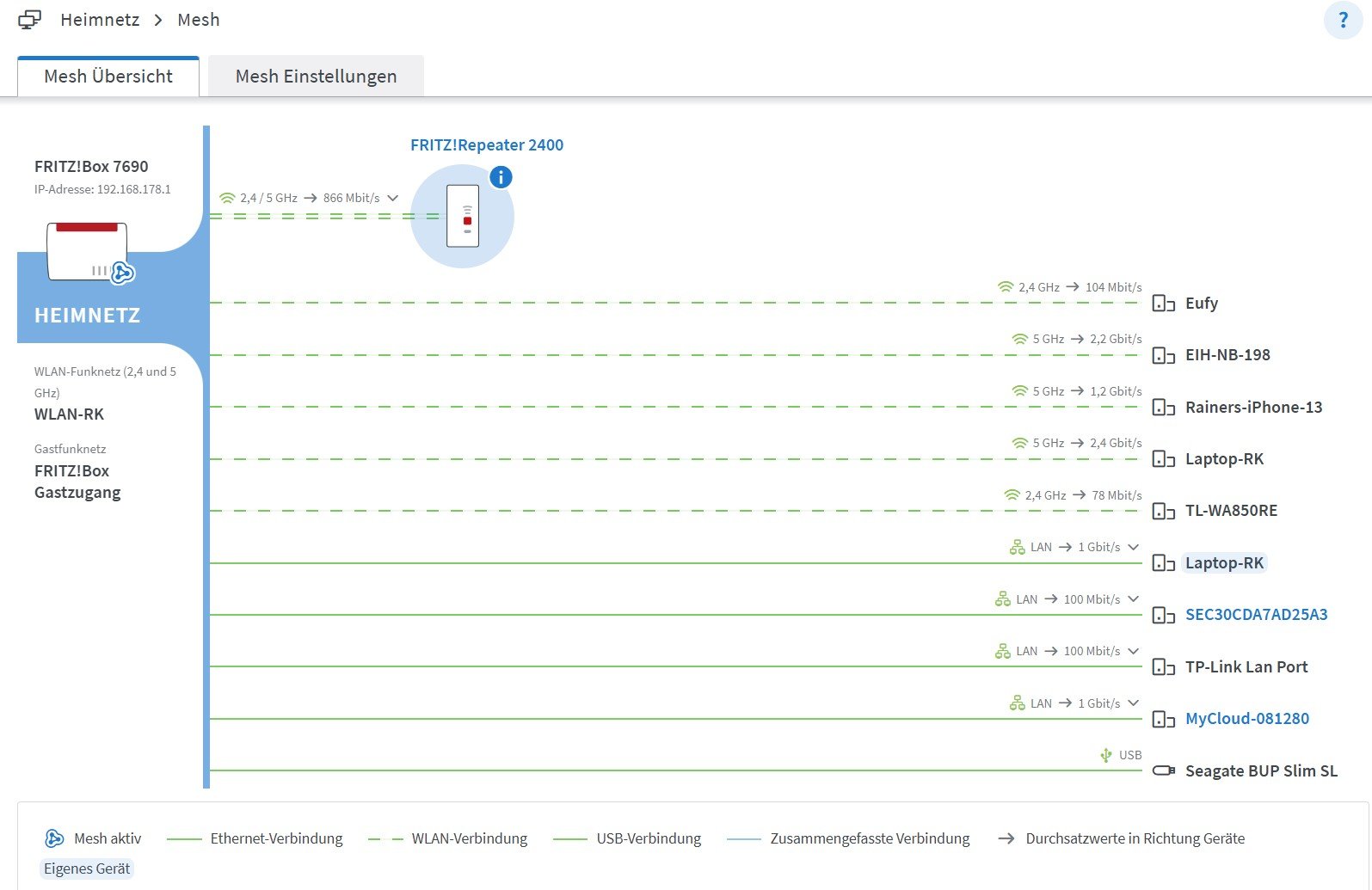
Task: Expand SEC30CDA7AD25A3 LAN 100 Mbit/s details
Action: (1134, 599)
